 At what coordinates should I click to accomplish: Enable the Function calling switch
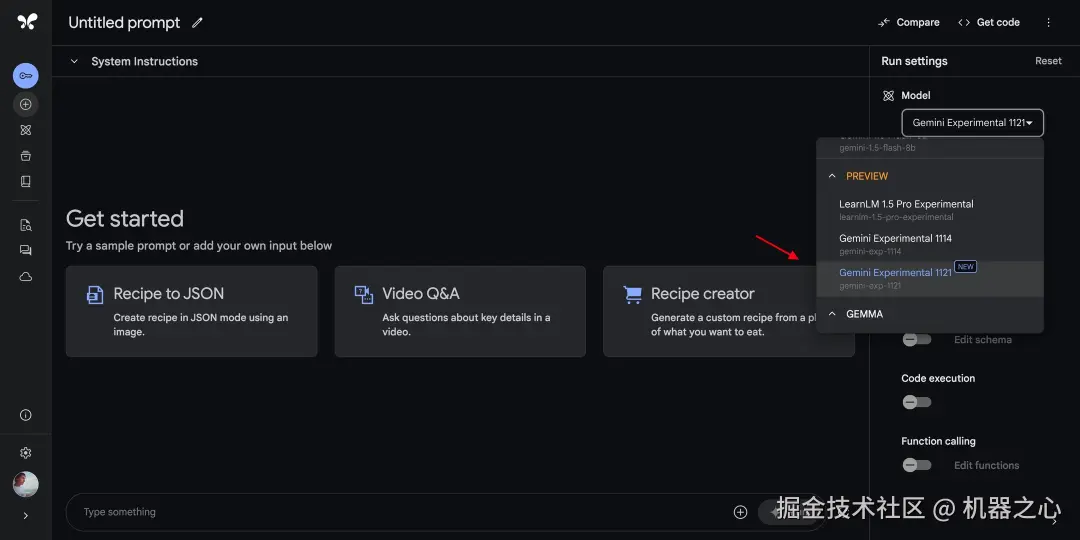tap(916, 465)
